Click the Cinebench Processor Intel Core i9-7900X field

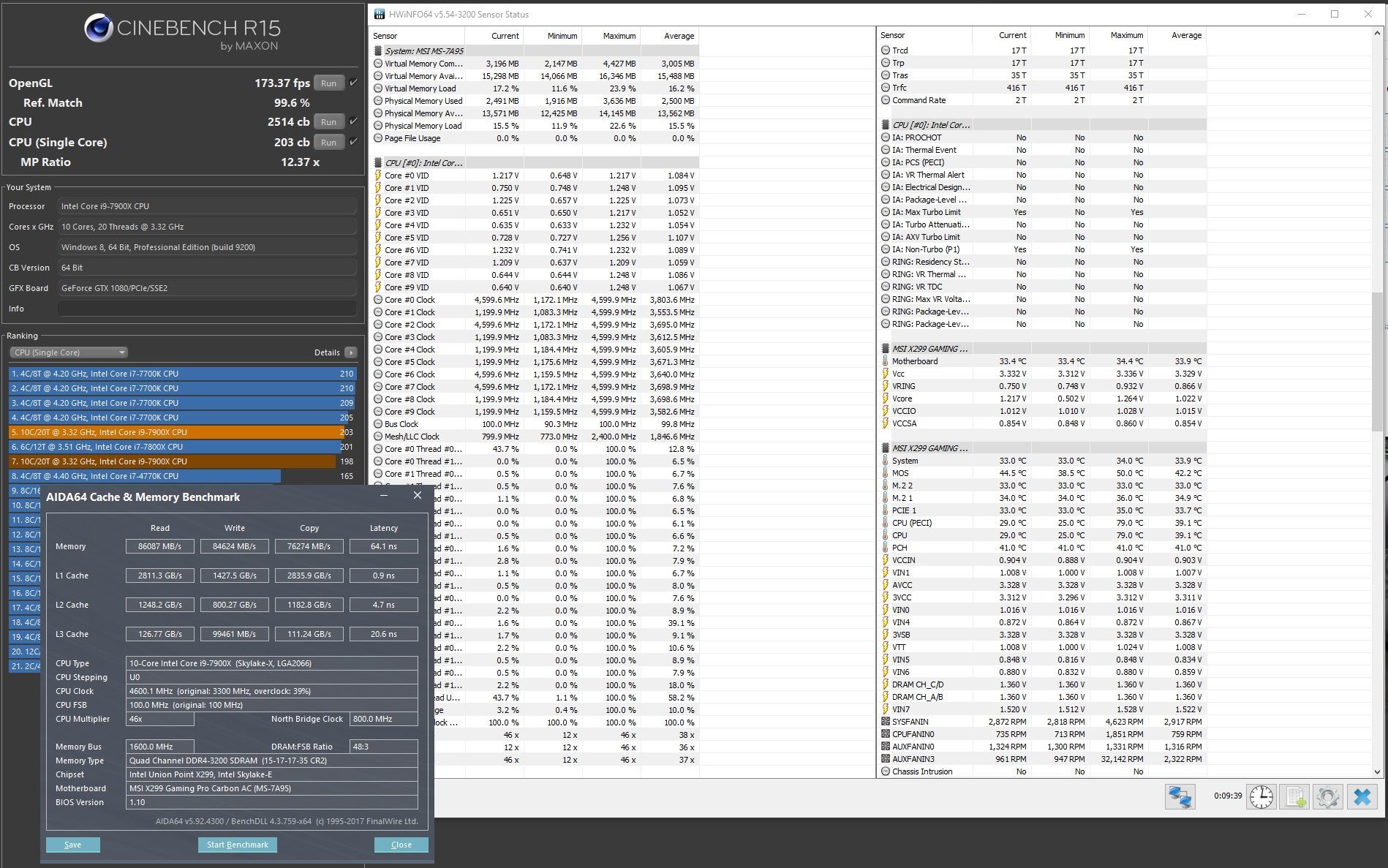click(207, 206)
